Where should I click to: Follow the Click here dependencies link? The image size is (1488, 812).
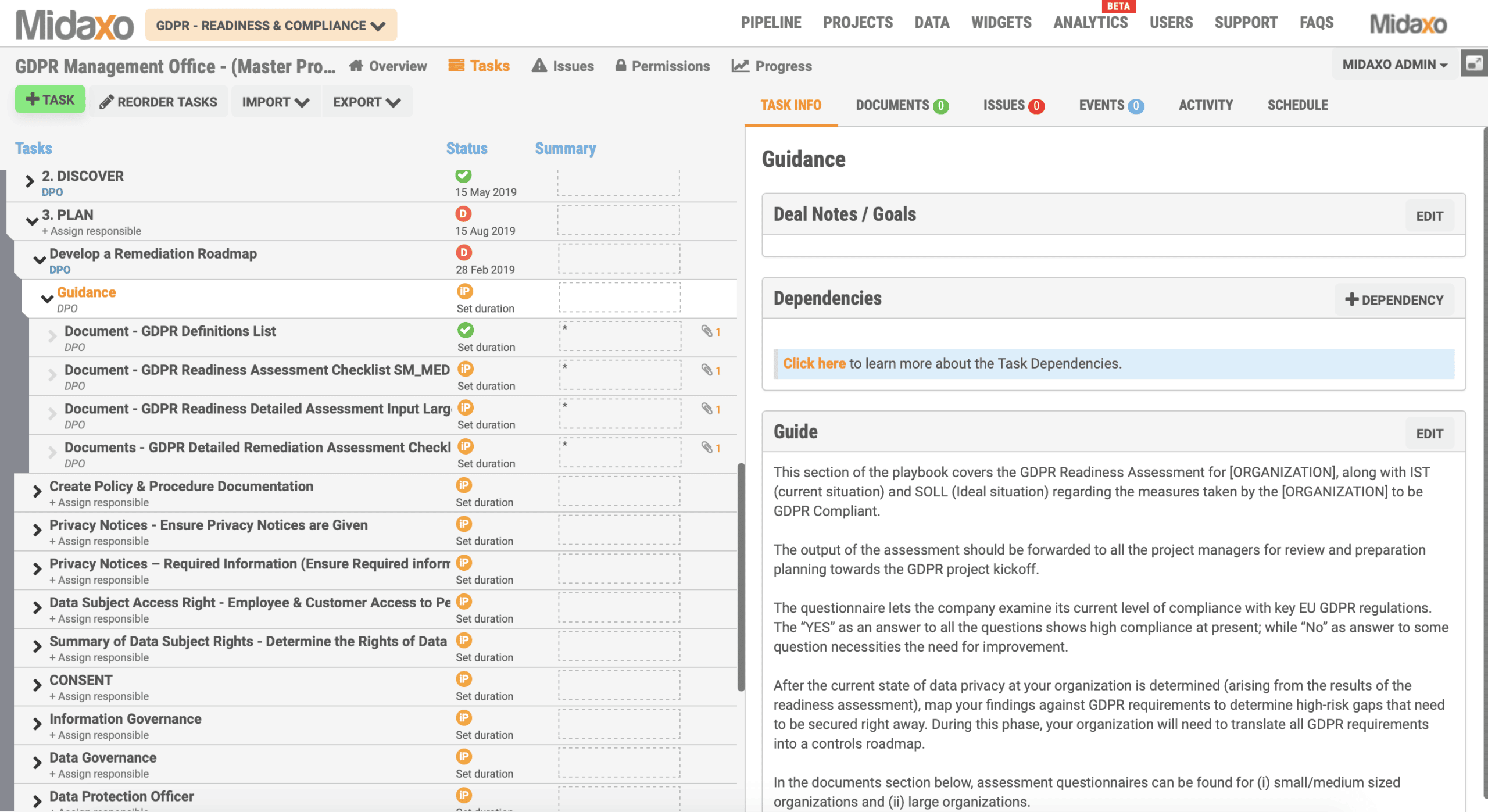[x=814, y=363]
